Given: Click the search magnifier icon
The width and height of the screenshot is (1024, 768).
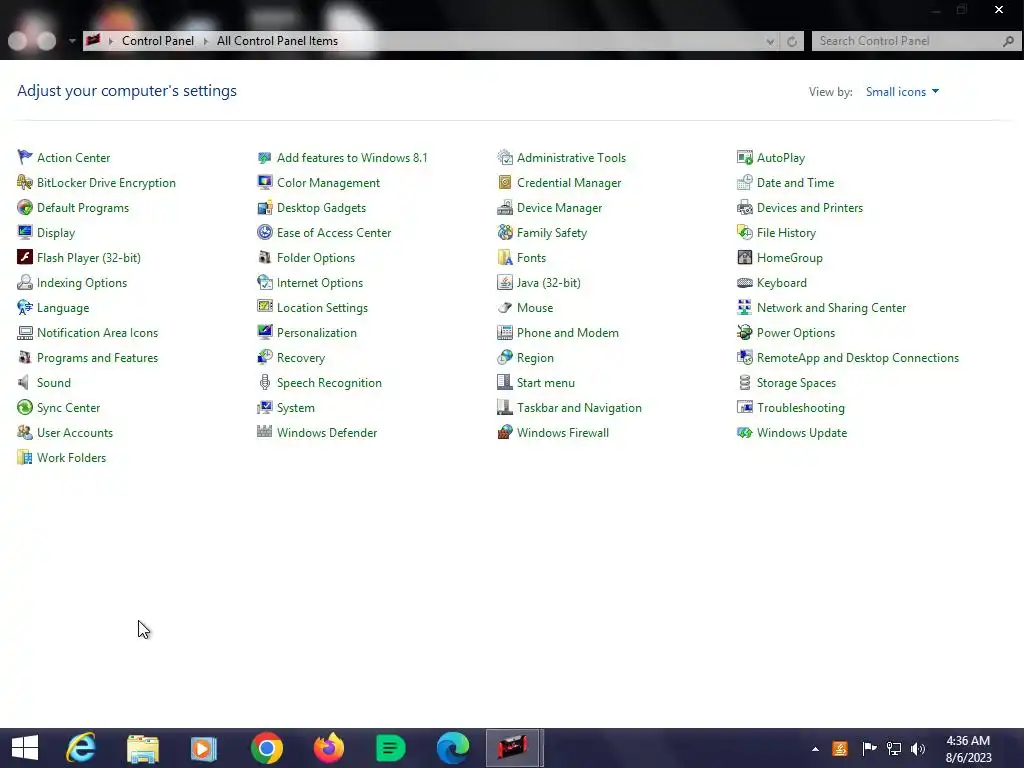Looking at the screenshot, I should (1008, 41).
